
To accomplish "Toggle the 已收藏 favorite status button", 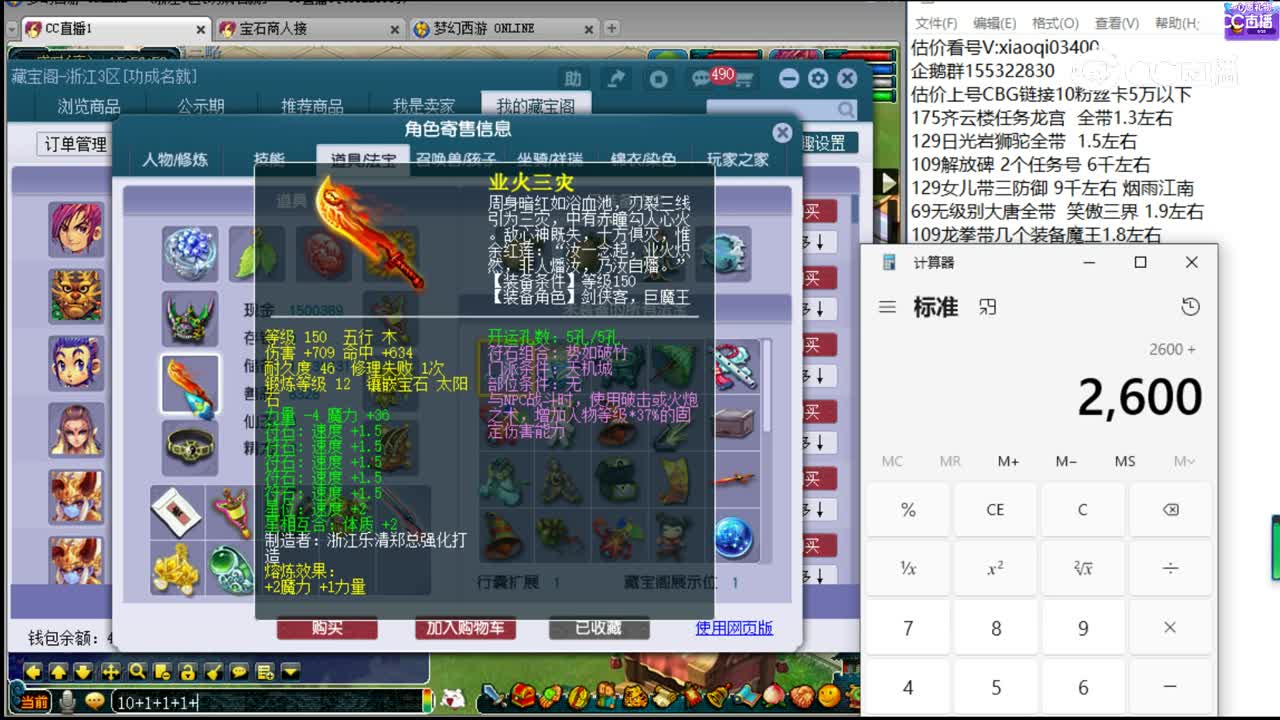I will [597, 628].
